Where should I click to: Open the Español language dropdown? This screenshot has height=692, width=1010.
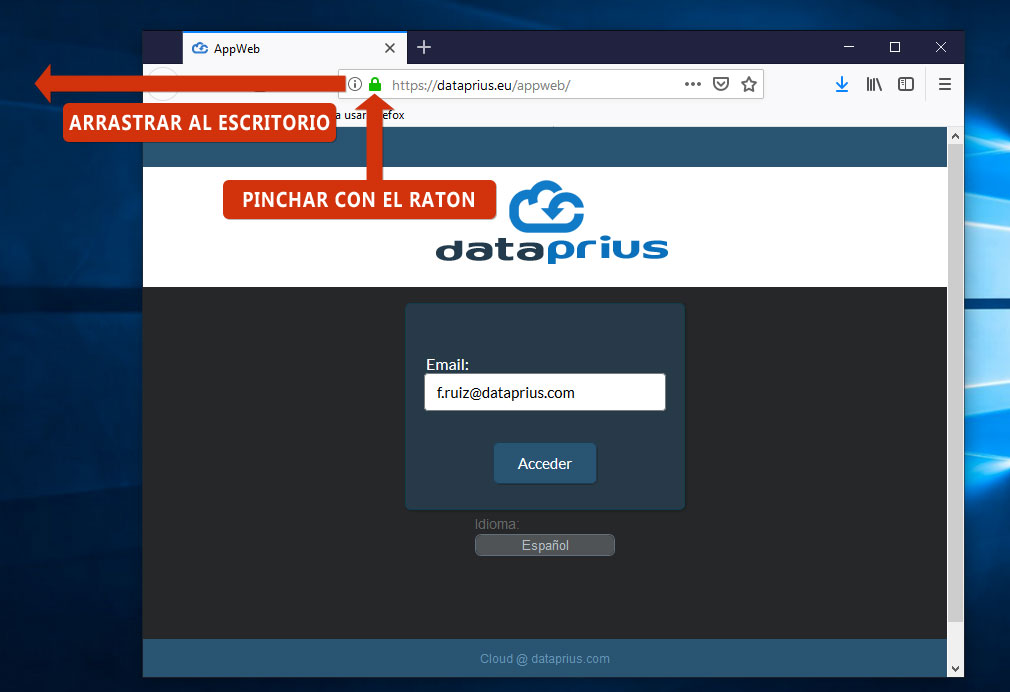point(545,545)
